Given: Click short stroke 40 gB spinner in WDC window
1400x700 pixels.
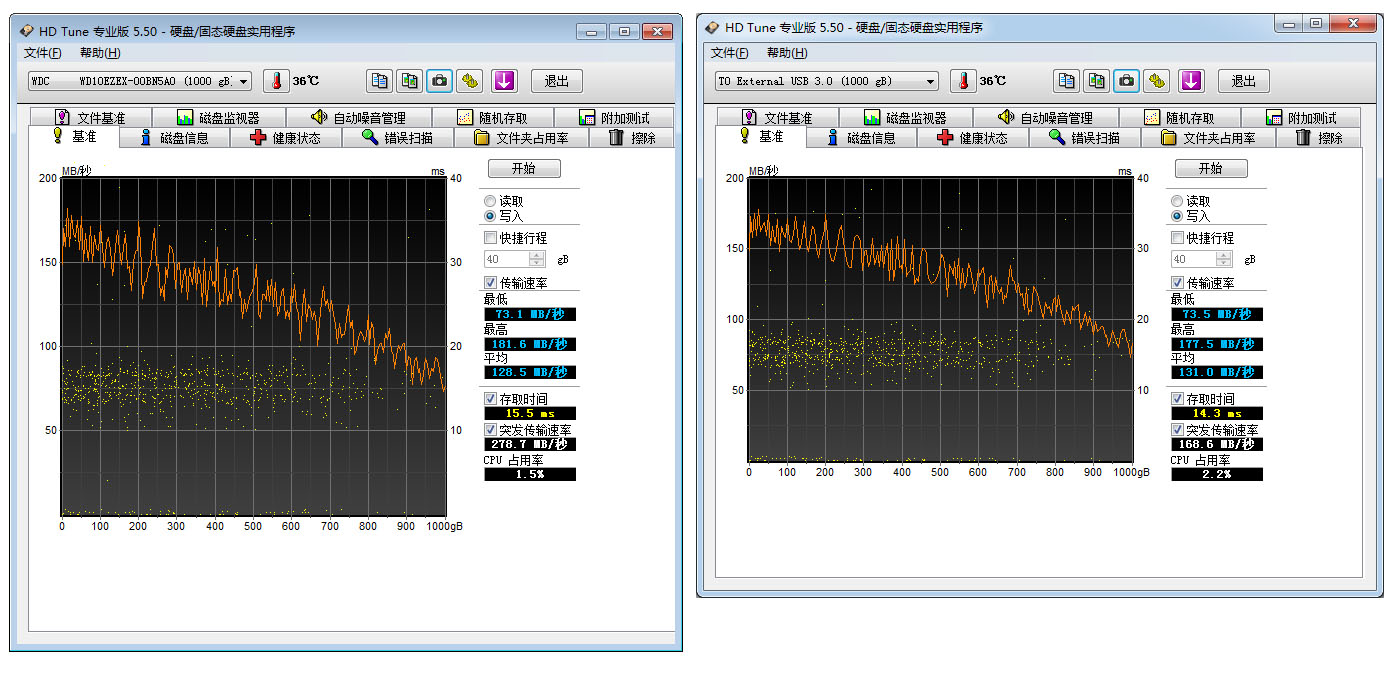Looking at the screenshot, I should point(514,259).
